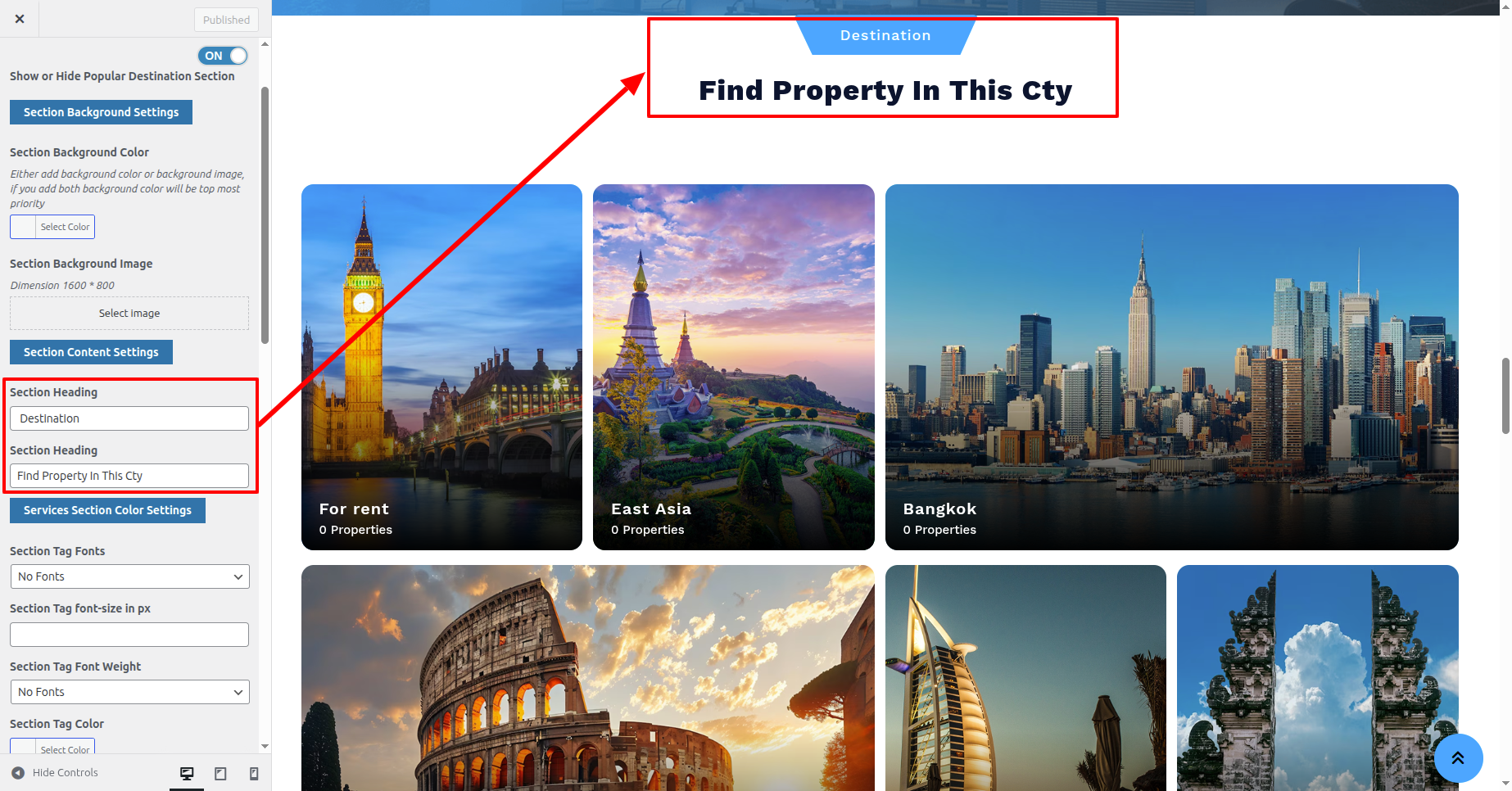This screenshot has height=791, width=1512.
Task: Open Section Background Settings tab
Action: 101,112
